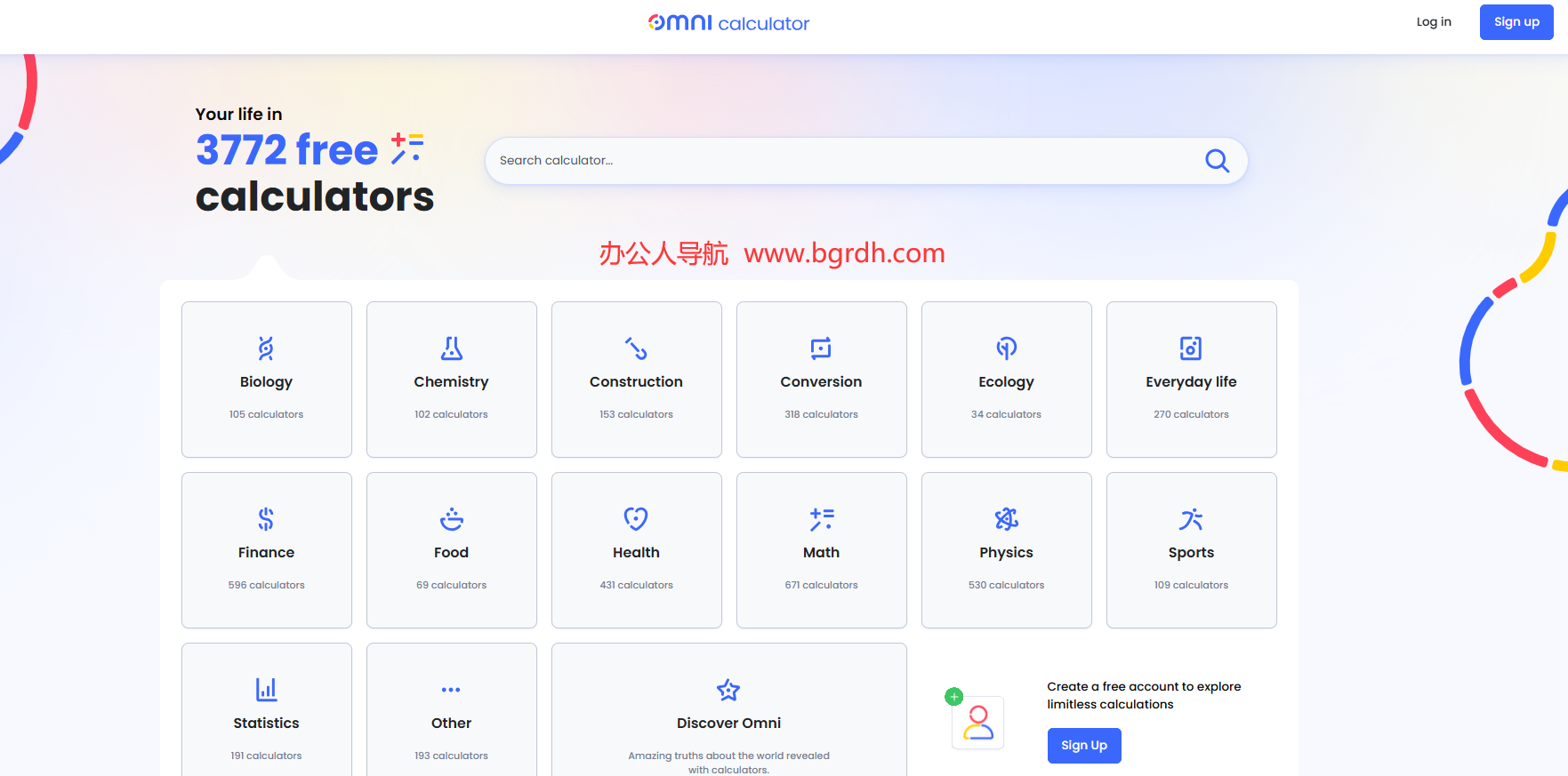The height and width of the screenshot is (776, 1568).
Task: Open the Construction category title
Action: [x=636, y=382]
